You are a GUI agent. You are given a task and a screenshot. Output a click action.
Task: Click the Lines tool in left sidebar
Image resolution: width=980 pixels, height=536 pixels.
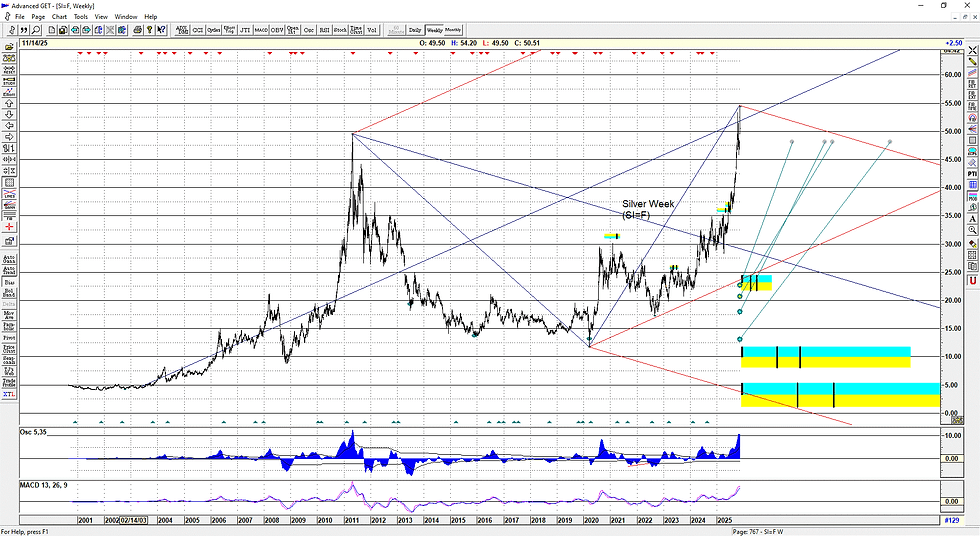pos(9,194)
